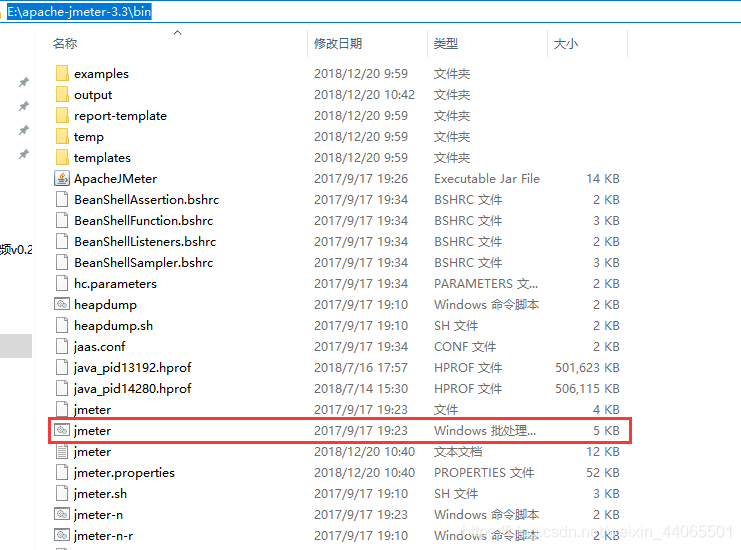This screenshot has height=550, width=741.
Task: Click the address bar path E:\apache-jmeter-3.3\bin
Action: point(79,11)
